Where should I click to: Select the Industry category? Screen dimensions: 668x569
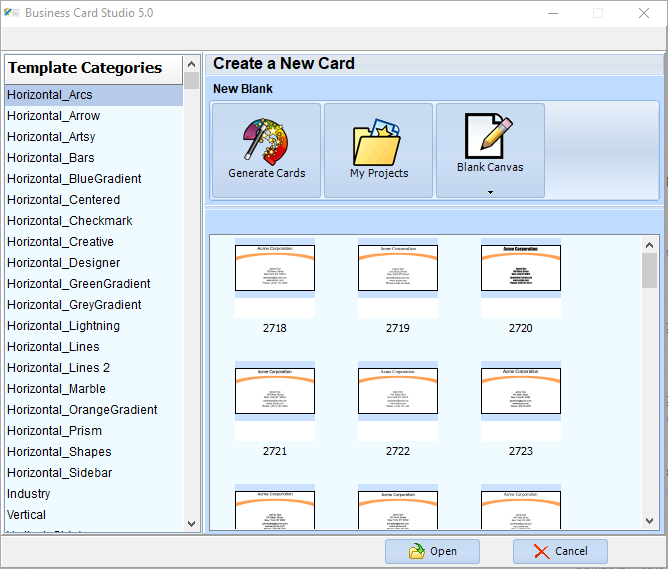(x=94, y=494)
